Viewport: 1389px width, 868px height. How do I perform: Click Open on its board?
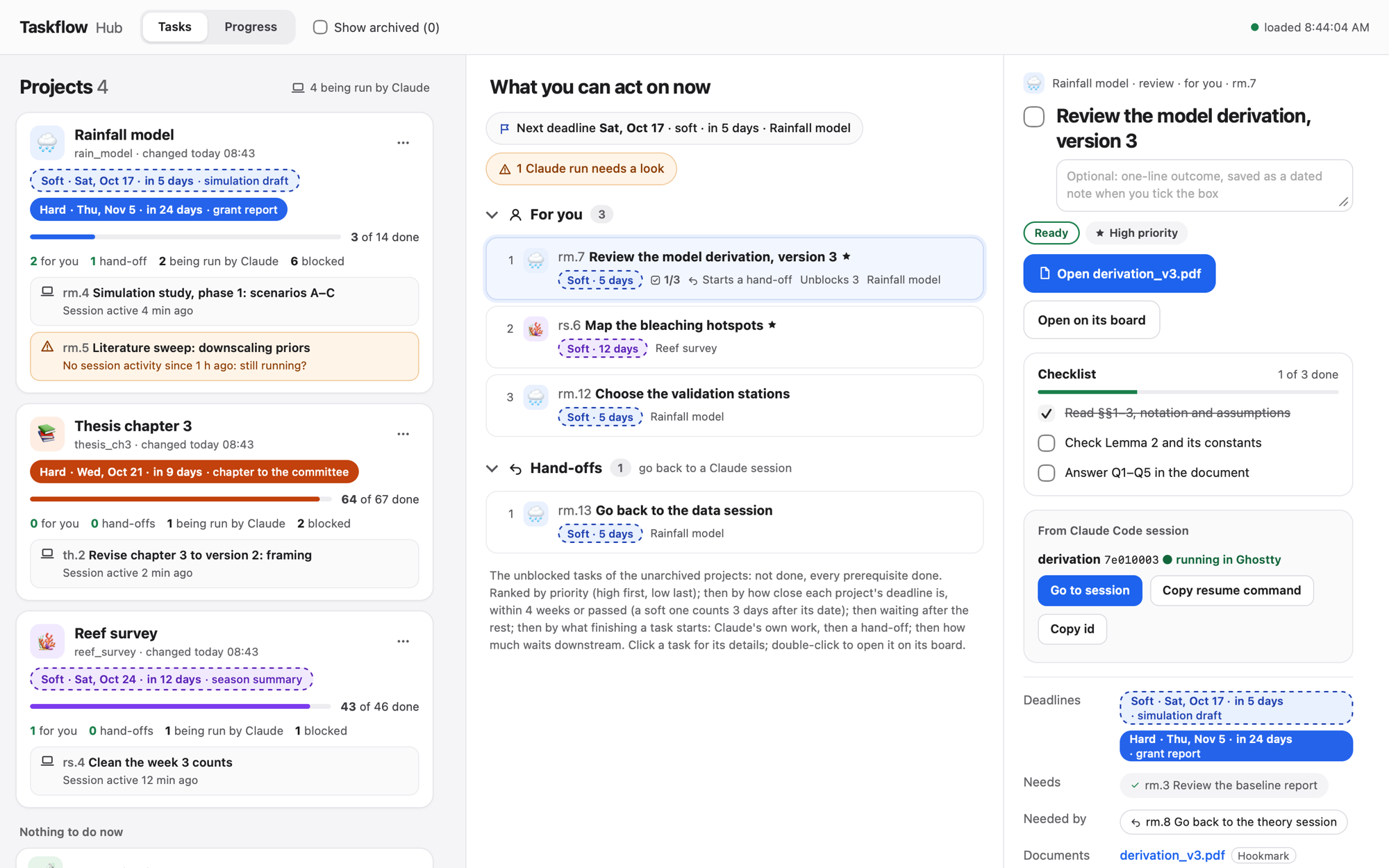coord(1092,320)
